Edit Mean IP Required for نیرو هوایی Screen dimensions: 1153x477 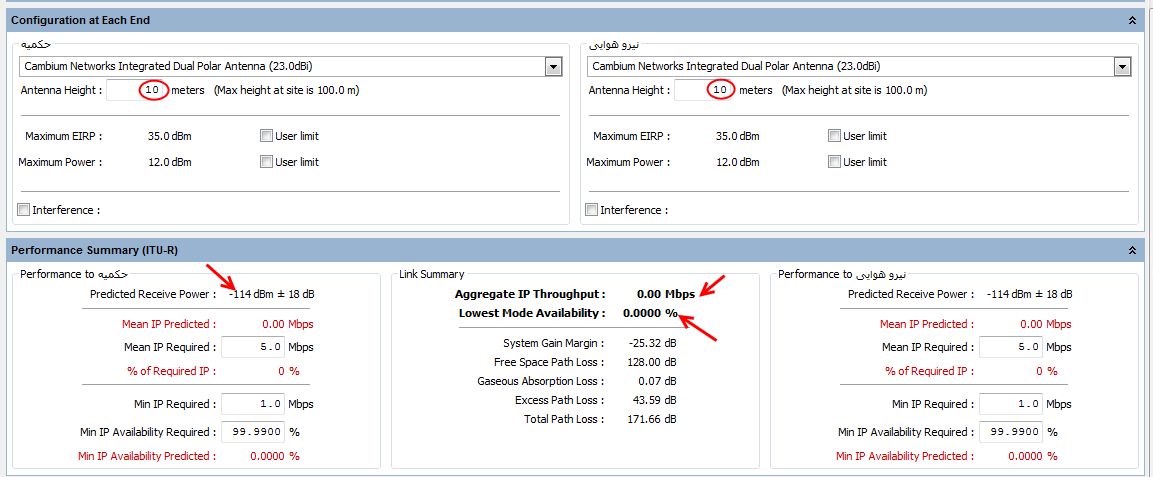coord(1011,347)
